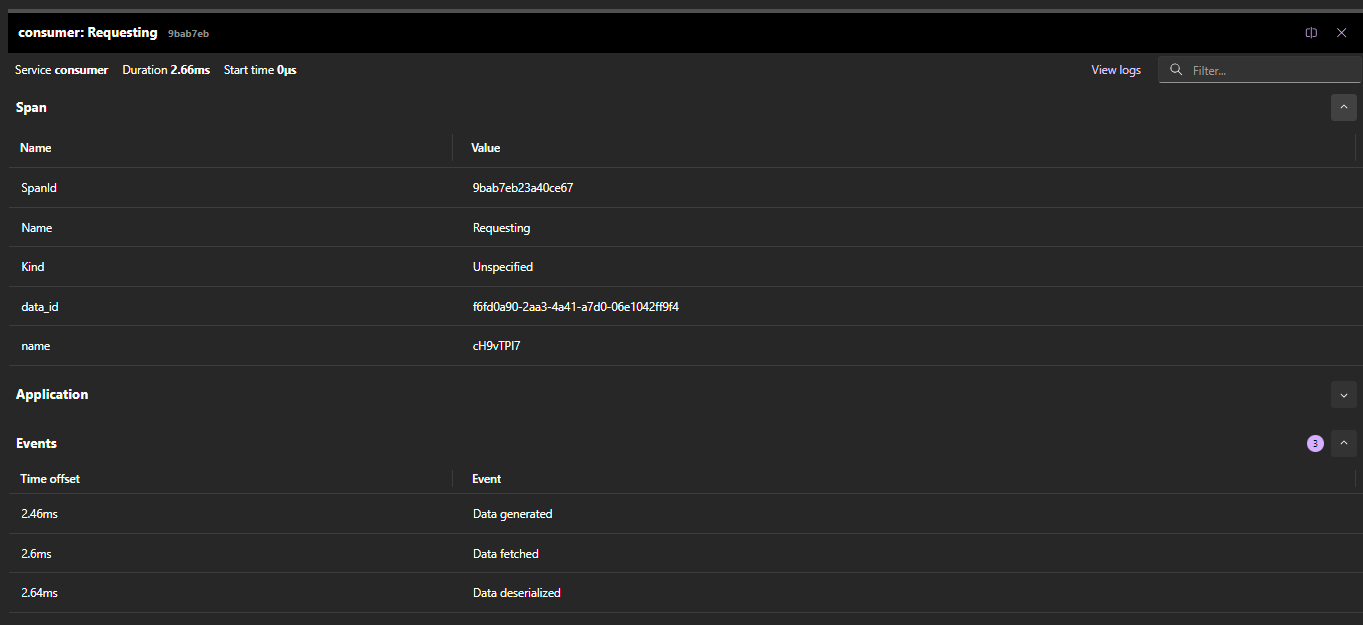Click the data_id row label

pos(40,307)
